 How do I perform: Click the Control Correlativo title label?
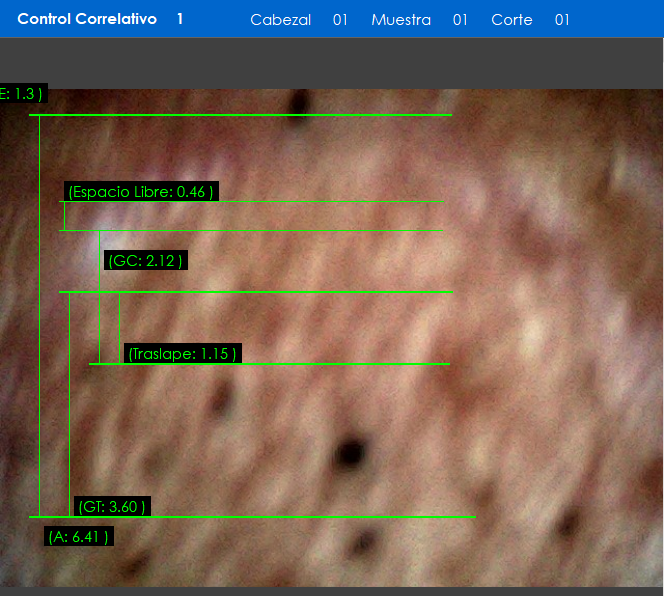point(87,19)
